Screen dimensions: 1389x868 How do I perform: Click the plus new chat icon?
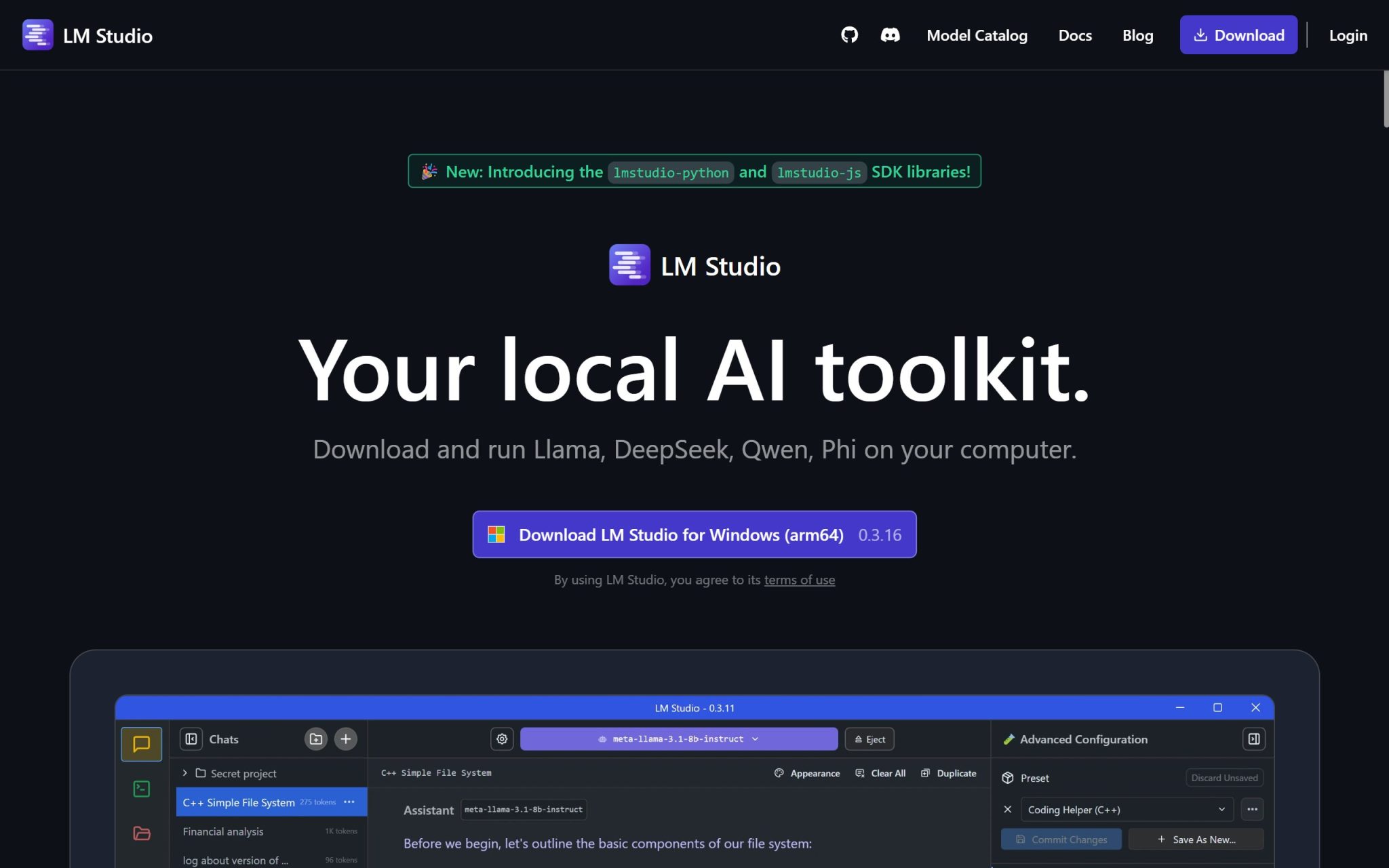[346, 739]
